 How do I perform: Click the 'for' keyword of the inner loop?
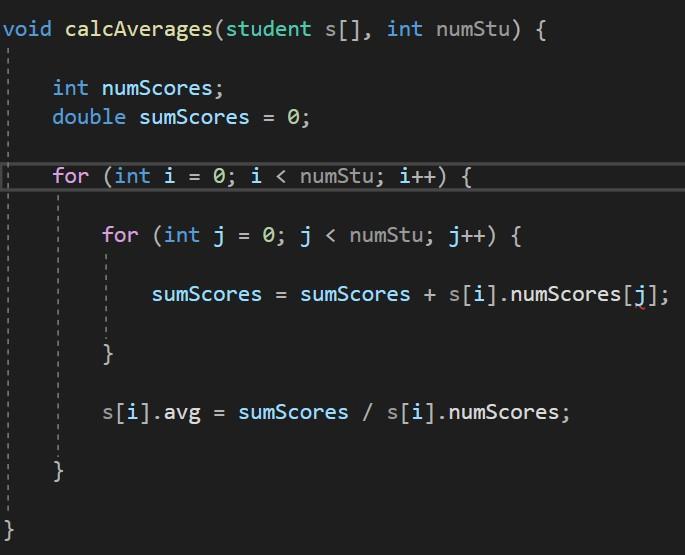(x=120, y=235)
